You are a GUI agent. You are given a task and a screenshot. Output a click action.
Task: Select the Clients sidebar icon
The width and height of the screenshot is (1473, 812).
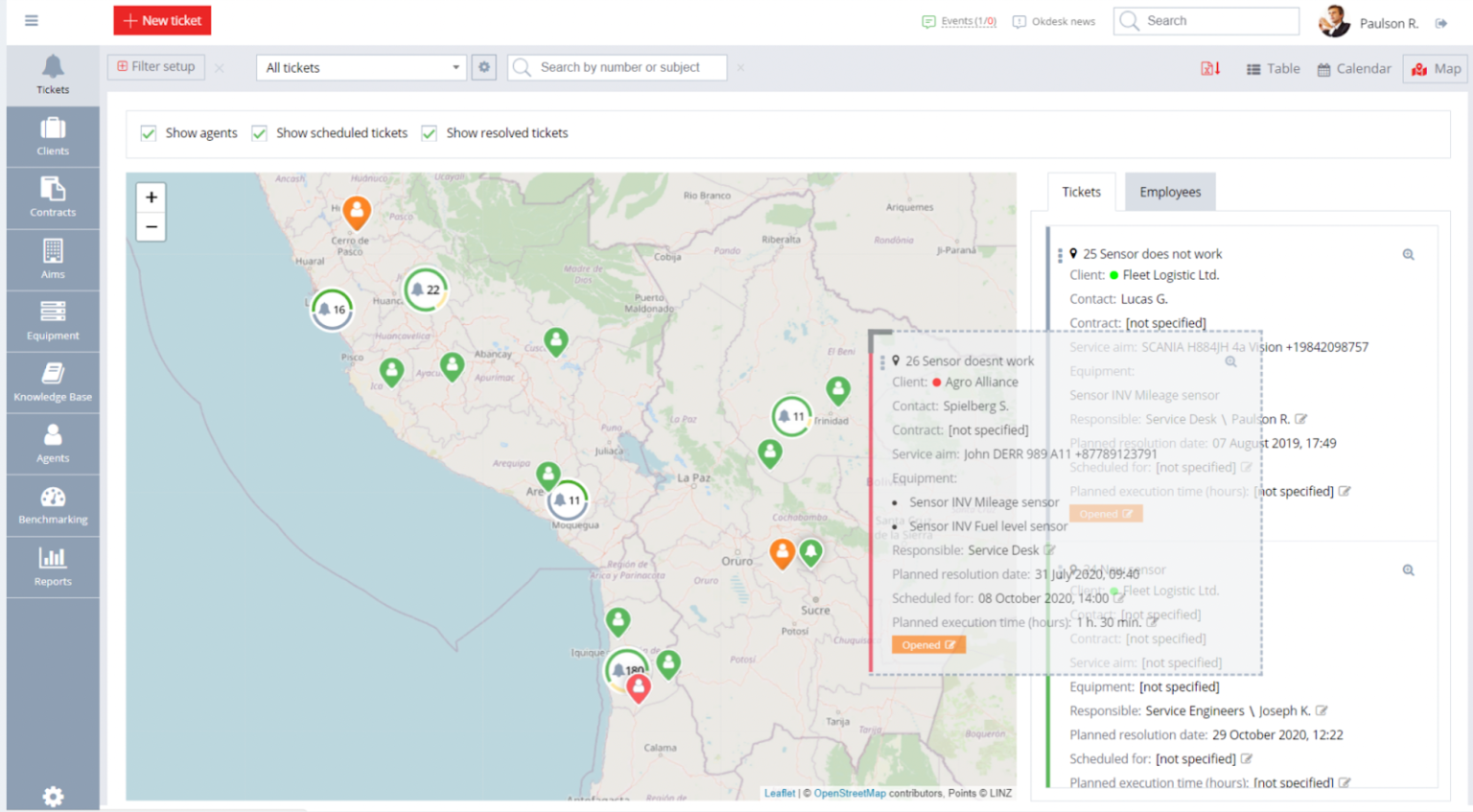coord(53,135)
